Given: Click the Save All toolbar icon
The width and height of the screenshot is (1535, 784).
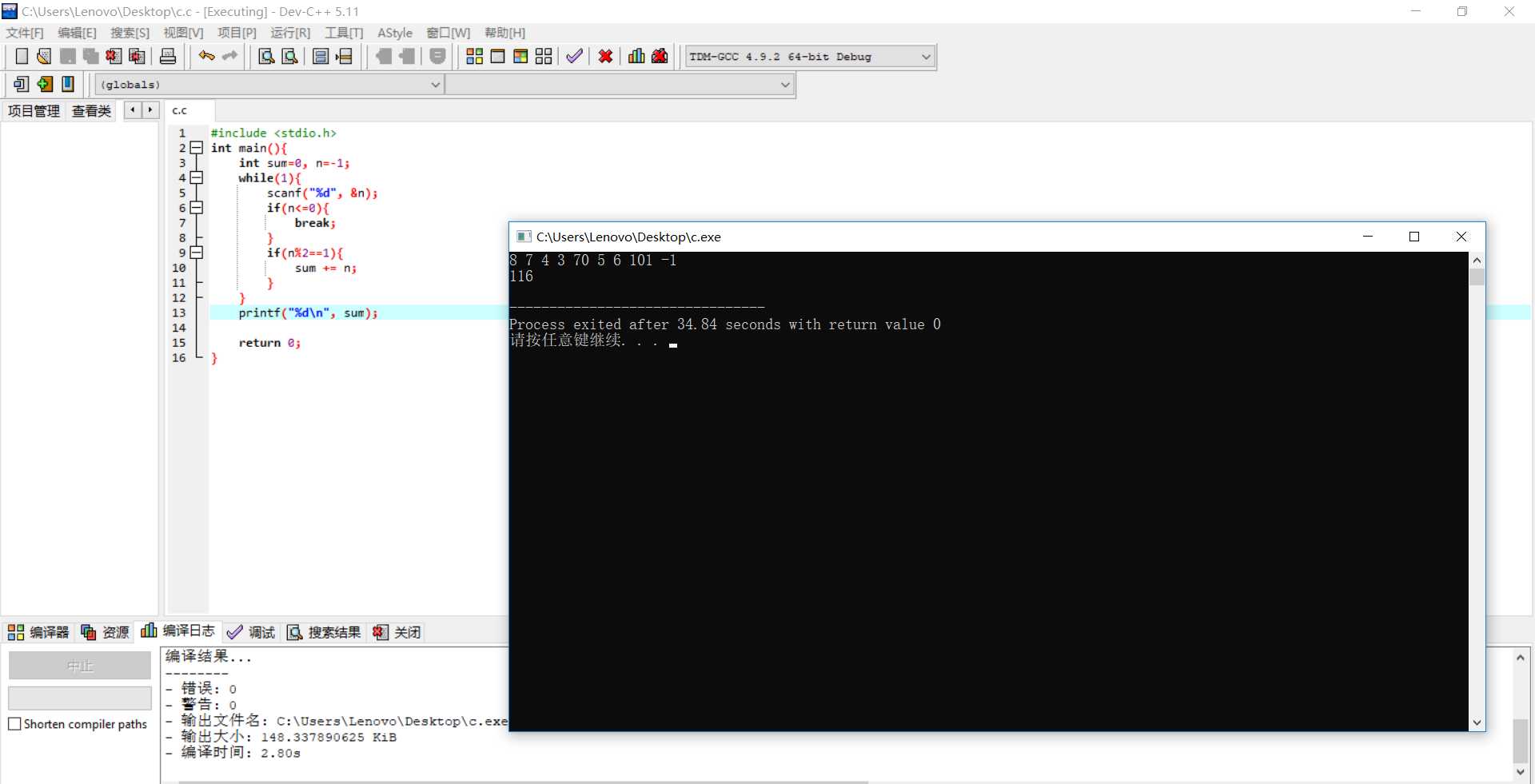Looking at the screenshot, I should click(90, 56).
